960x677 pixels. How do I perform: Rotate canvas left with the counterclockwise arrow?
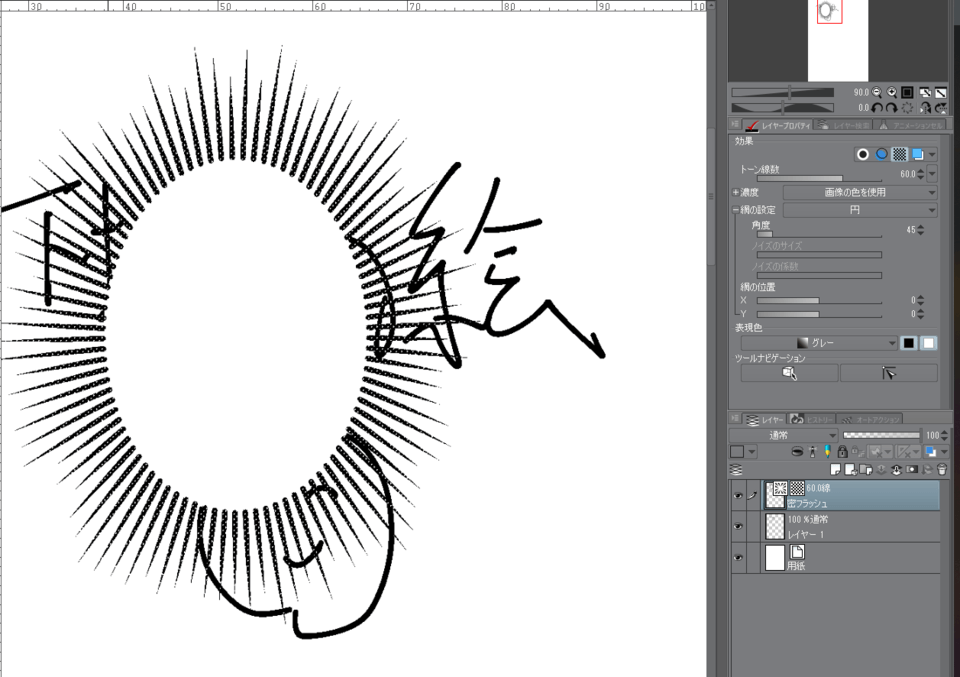[x=877, y=107]
